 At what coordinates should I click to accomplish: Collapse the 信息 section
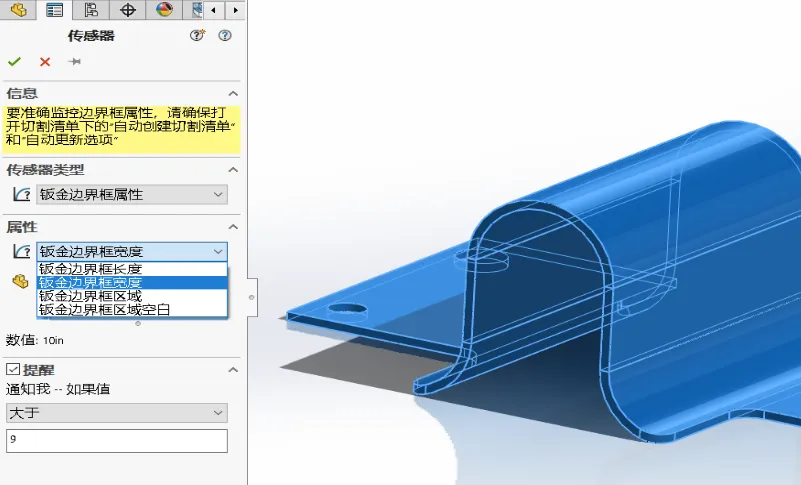coord(233,94)
